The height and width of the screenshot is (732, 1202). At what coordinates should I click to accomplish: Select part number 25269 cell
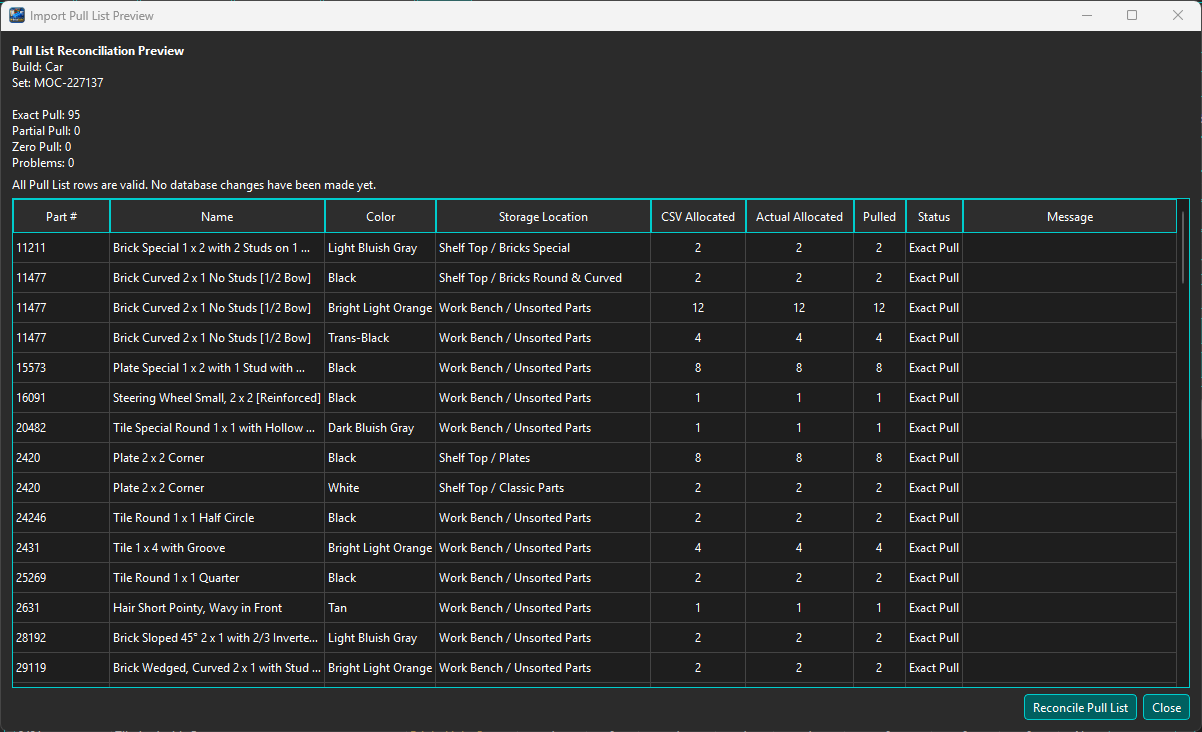pos(62,578)
